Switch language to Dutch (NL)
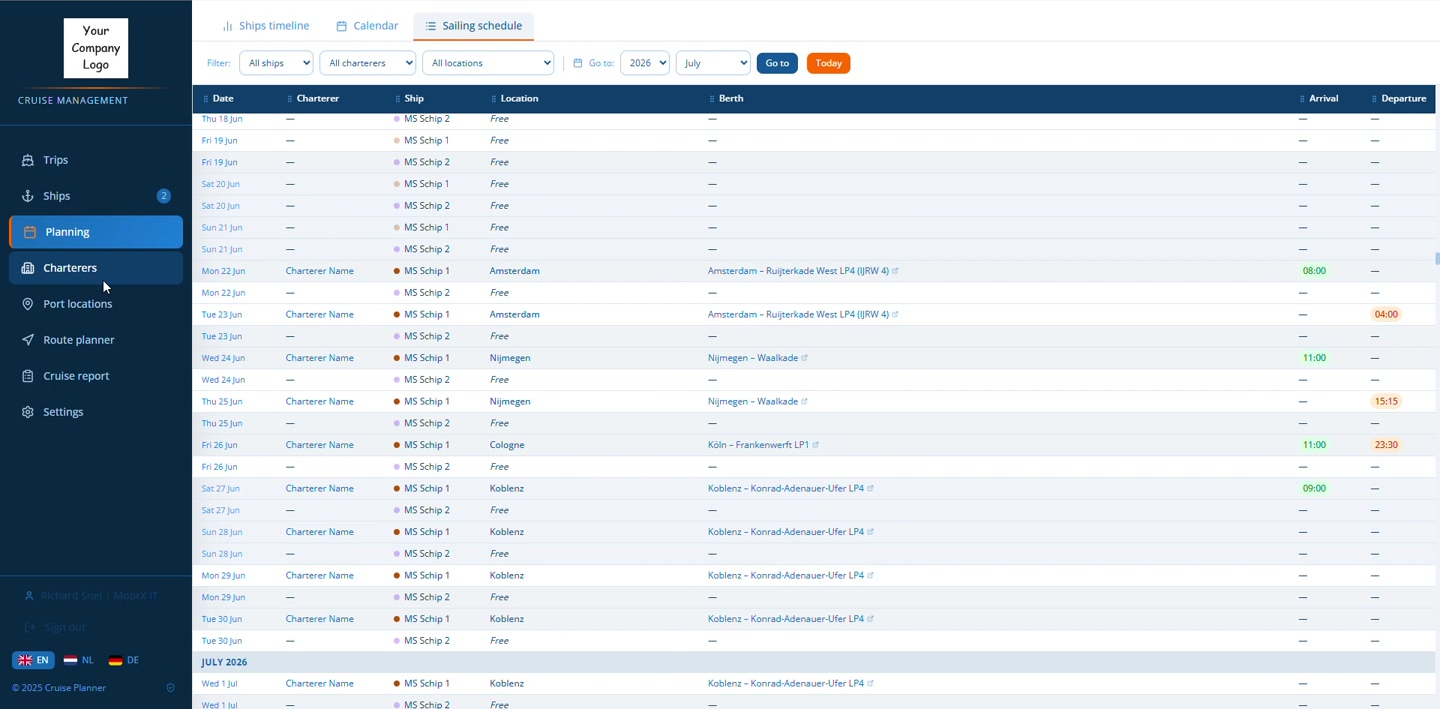 coord(79,660)
